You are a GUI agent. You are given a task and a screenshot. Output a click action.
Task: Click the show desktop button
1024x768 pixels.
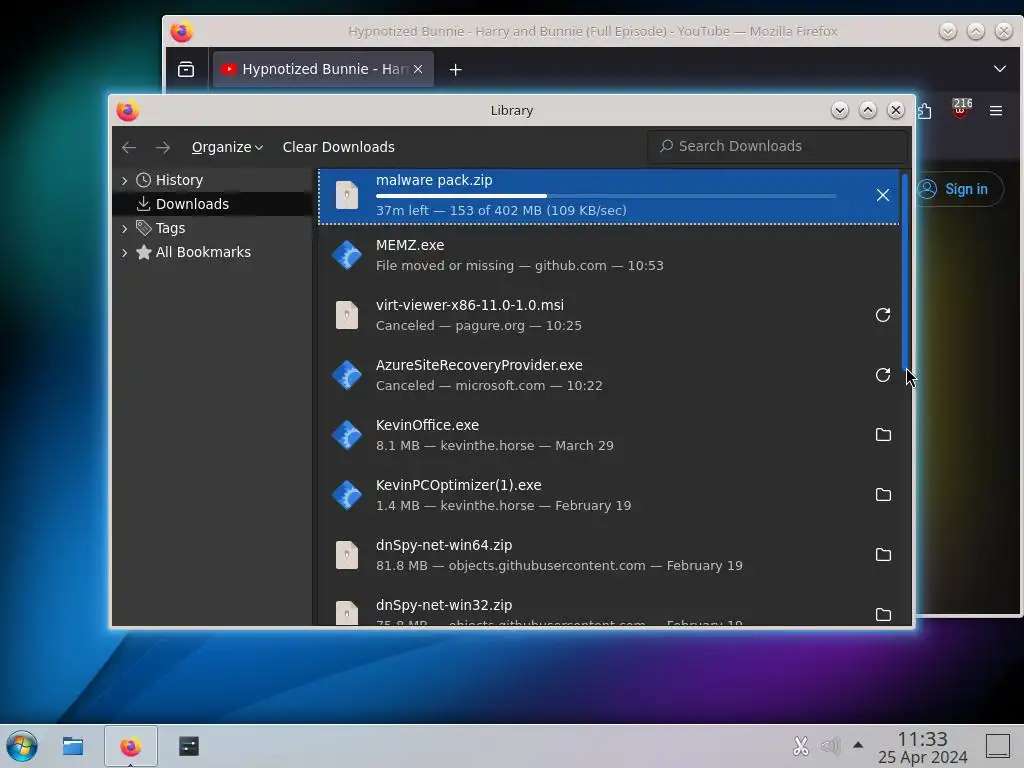click(998, 746)
